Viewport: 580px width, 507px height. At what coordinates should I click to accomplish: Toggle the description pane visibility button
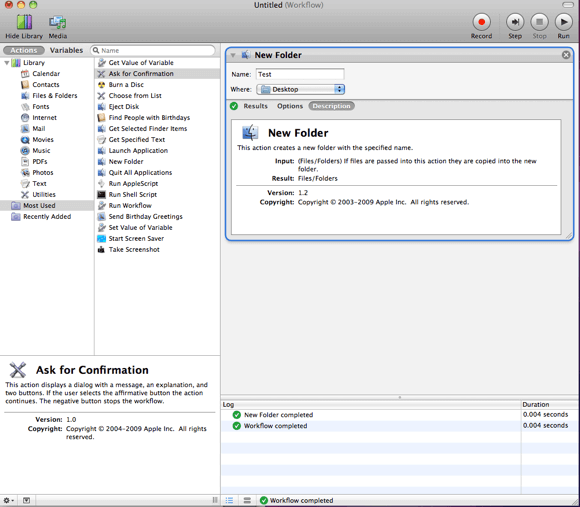click(26, 500)
